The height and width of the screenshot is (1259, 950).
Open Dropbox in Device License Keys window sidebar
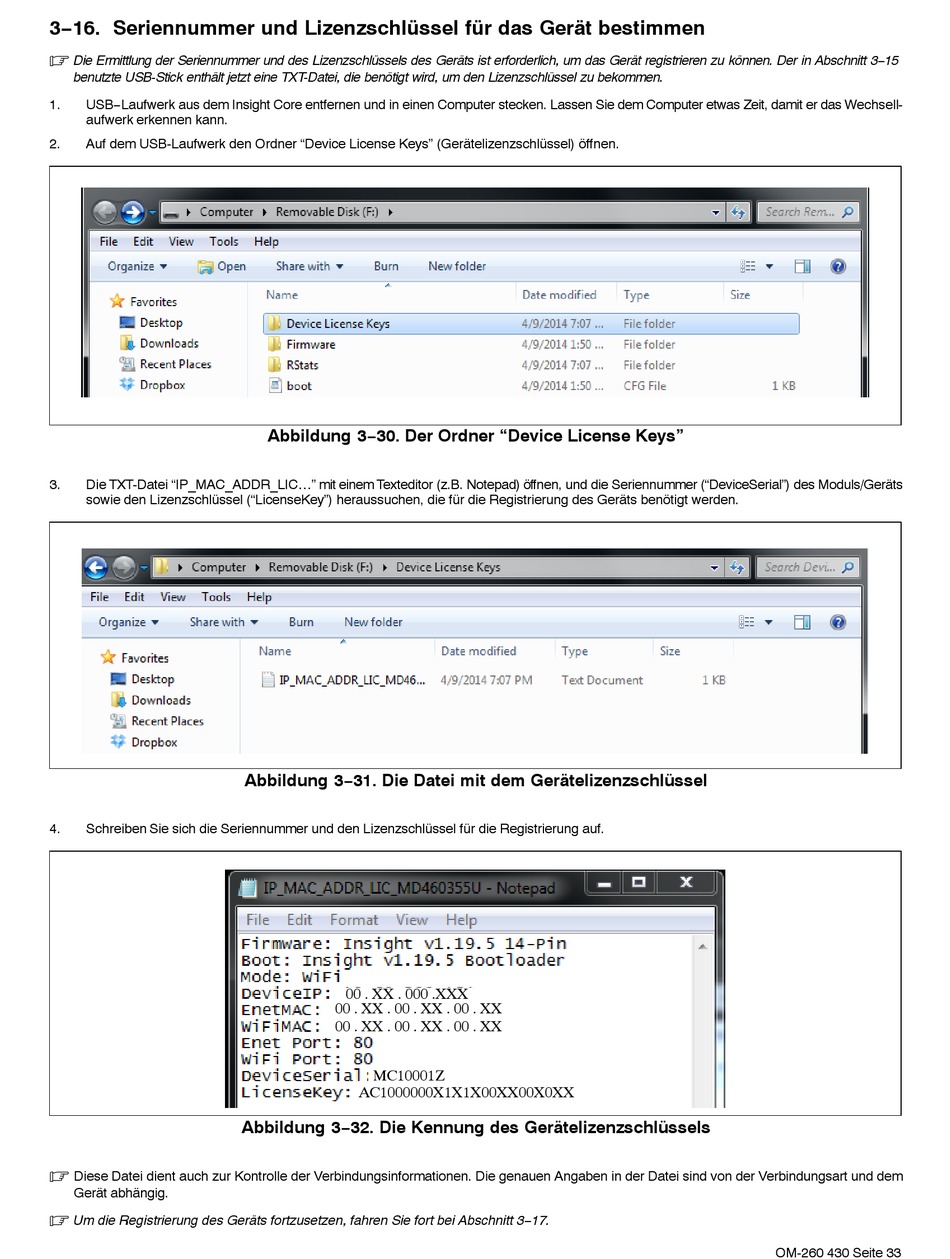(x=143, y=742)
